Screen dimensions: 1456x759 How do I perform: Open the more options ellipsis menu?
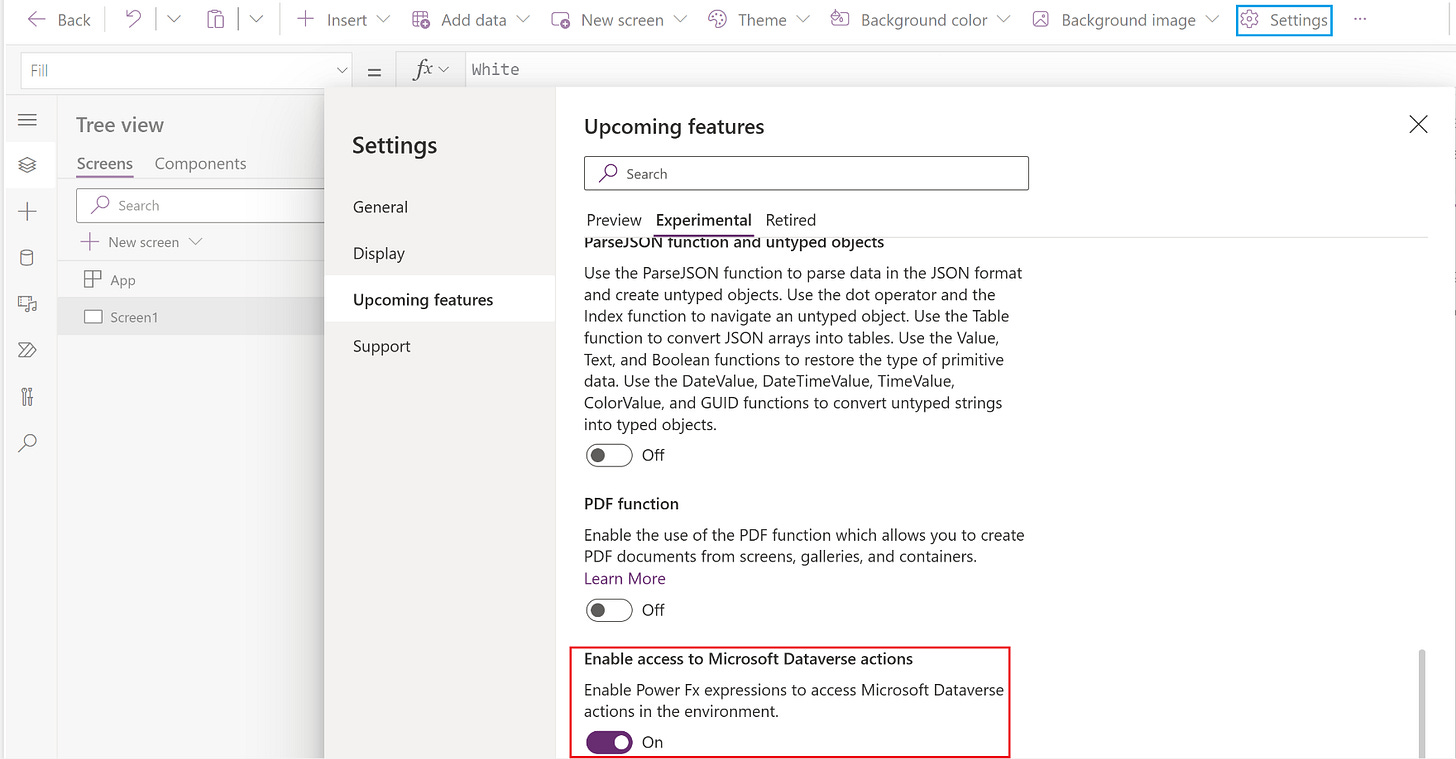(1359, 20)
